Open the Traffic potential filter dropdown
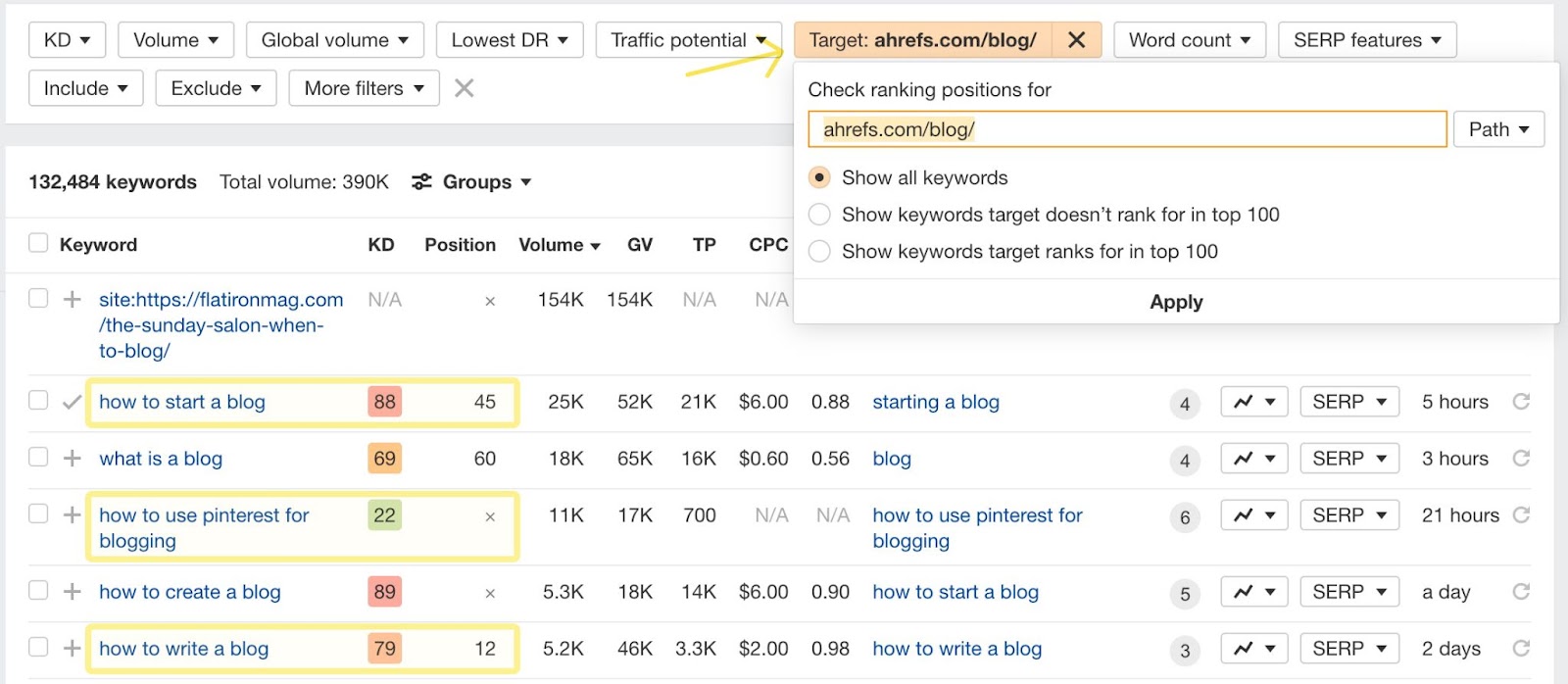The height and width of the screenshot is (684, 1568). [x=689, y=40]
